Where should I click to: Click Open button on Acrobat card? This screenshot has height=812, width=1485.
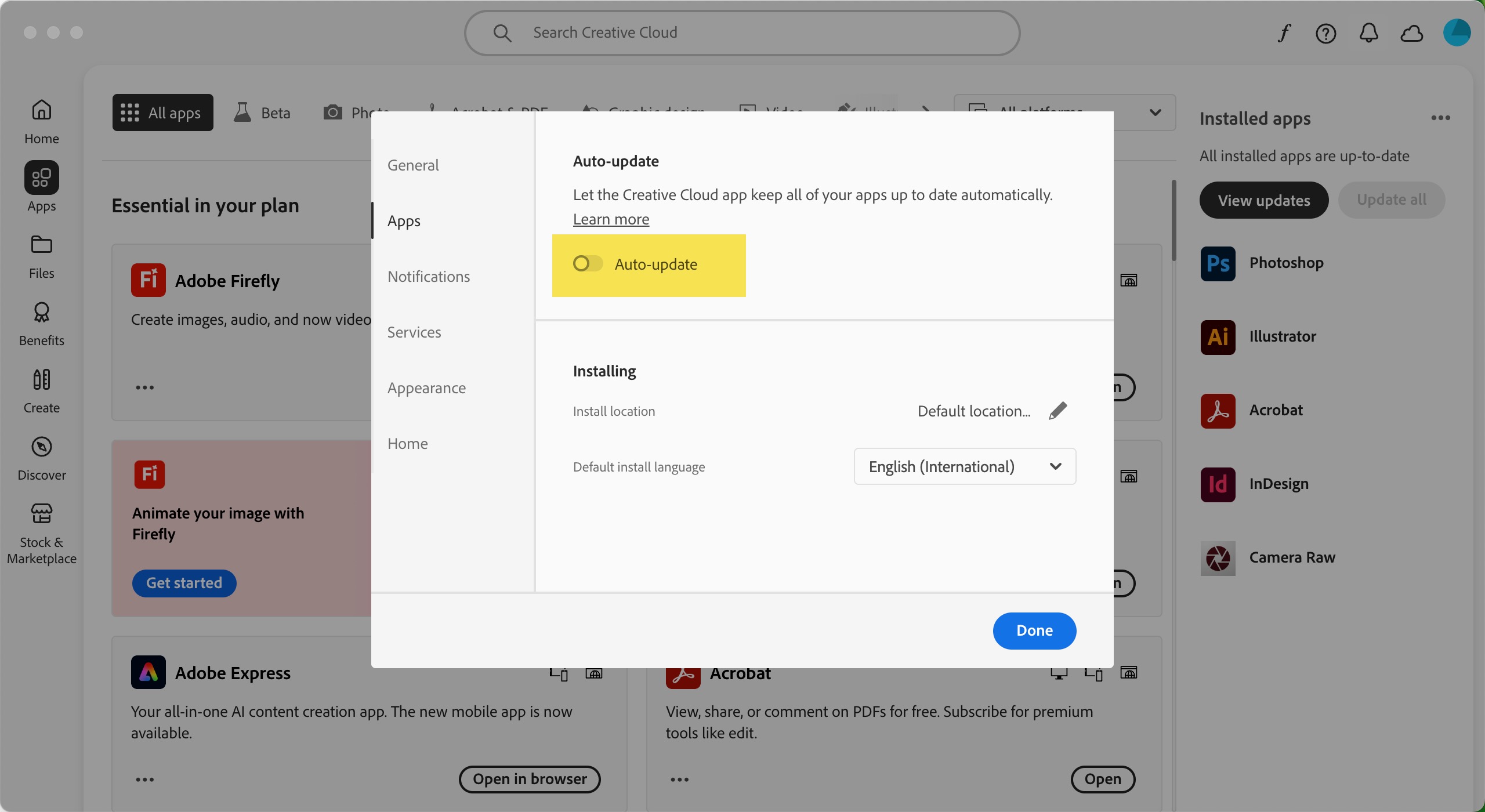coord(1103,779)
